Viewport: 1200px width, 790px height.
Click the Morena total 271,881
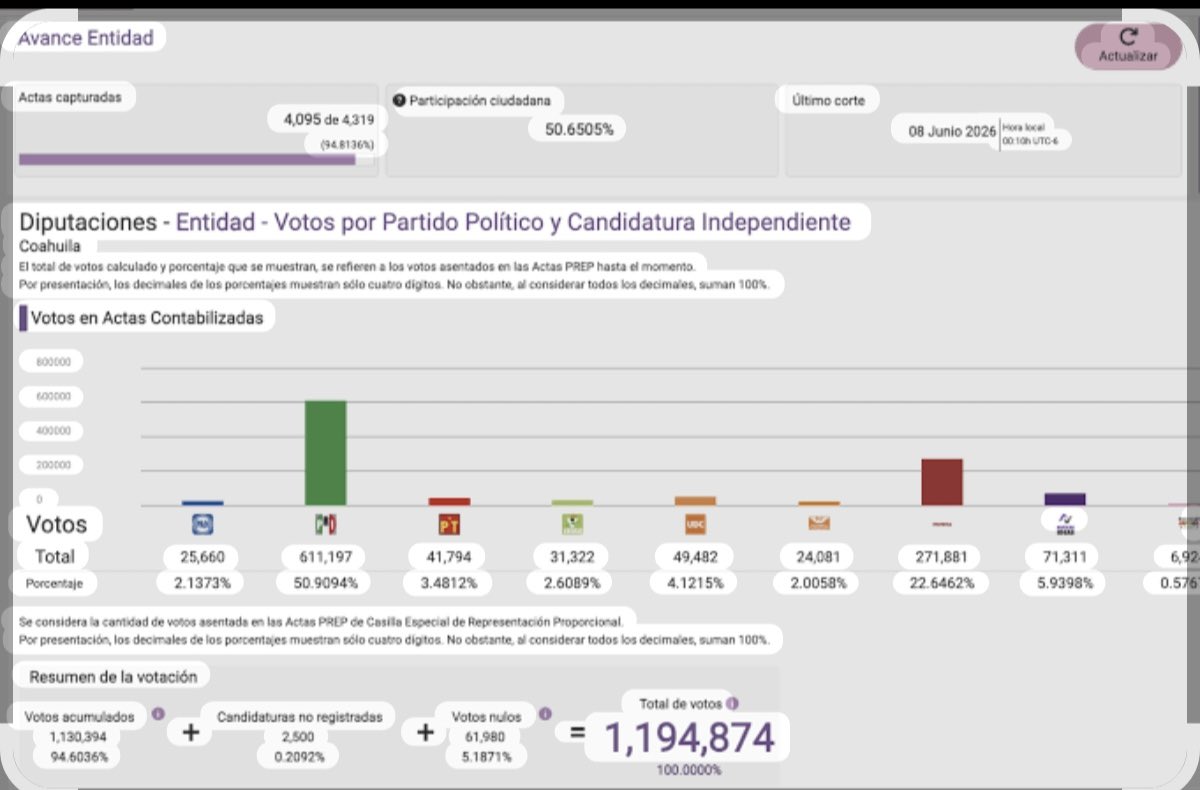[x=942, y=556]
